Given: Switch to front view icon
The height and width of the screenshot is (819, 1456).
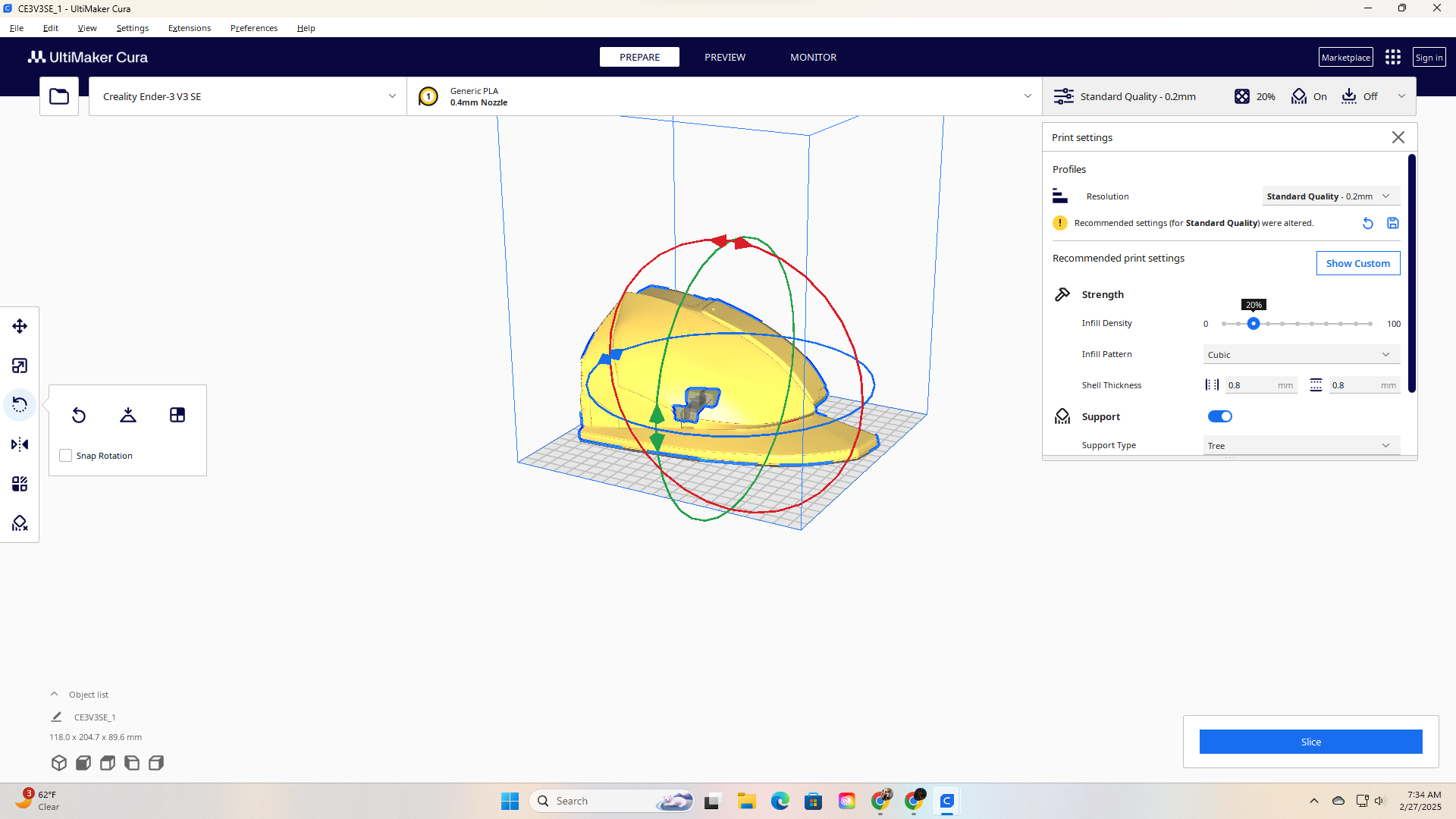Looking at the screenshot, I should click(83, 763).
